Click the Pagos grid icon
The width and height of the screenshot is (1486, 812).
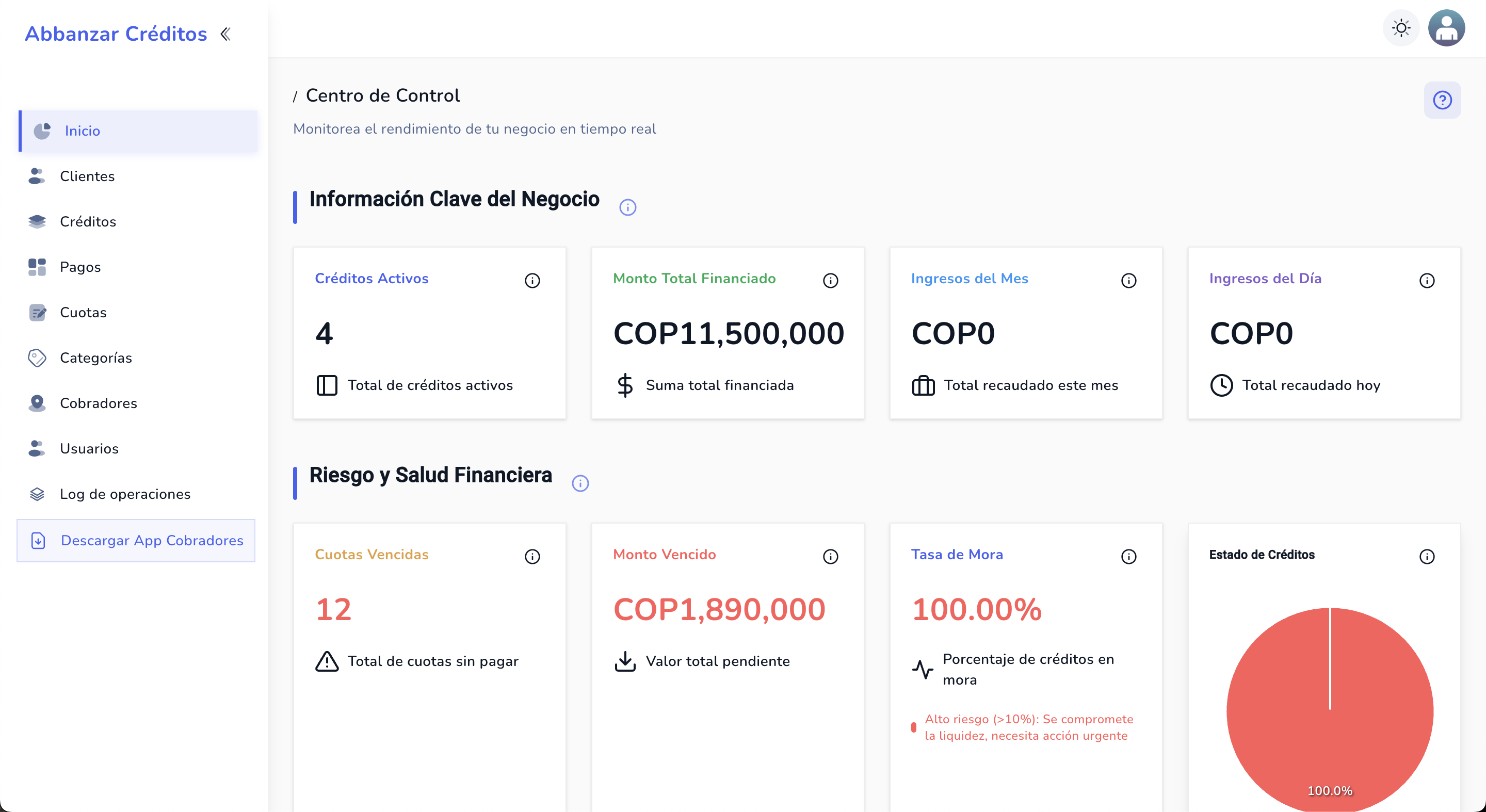coord(37,267)
